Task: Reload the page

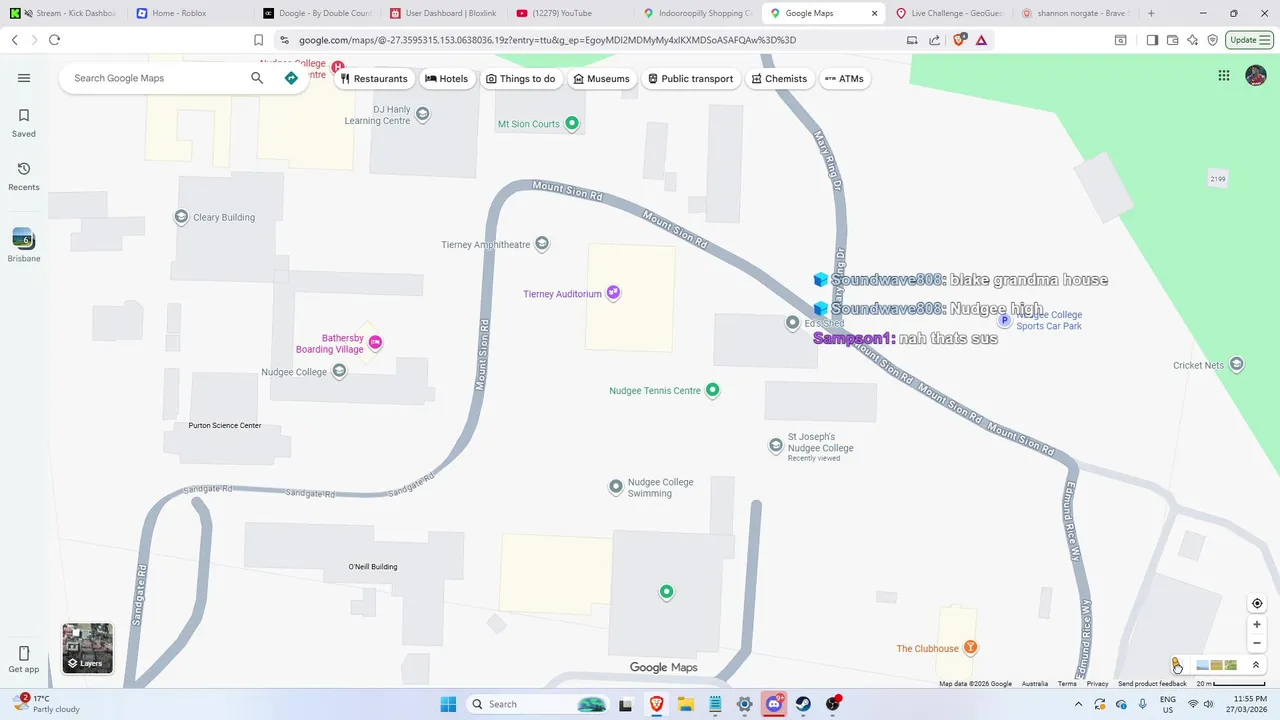Action: 54,40
